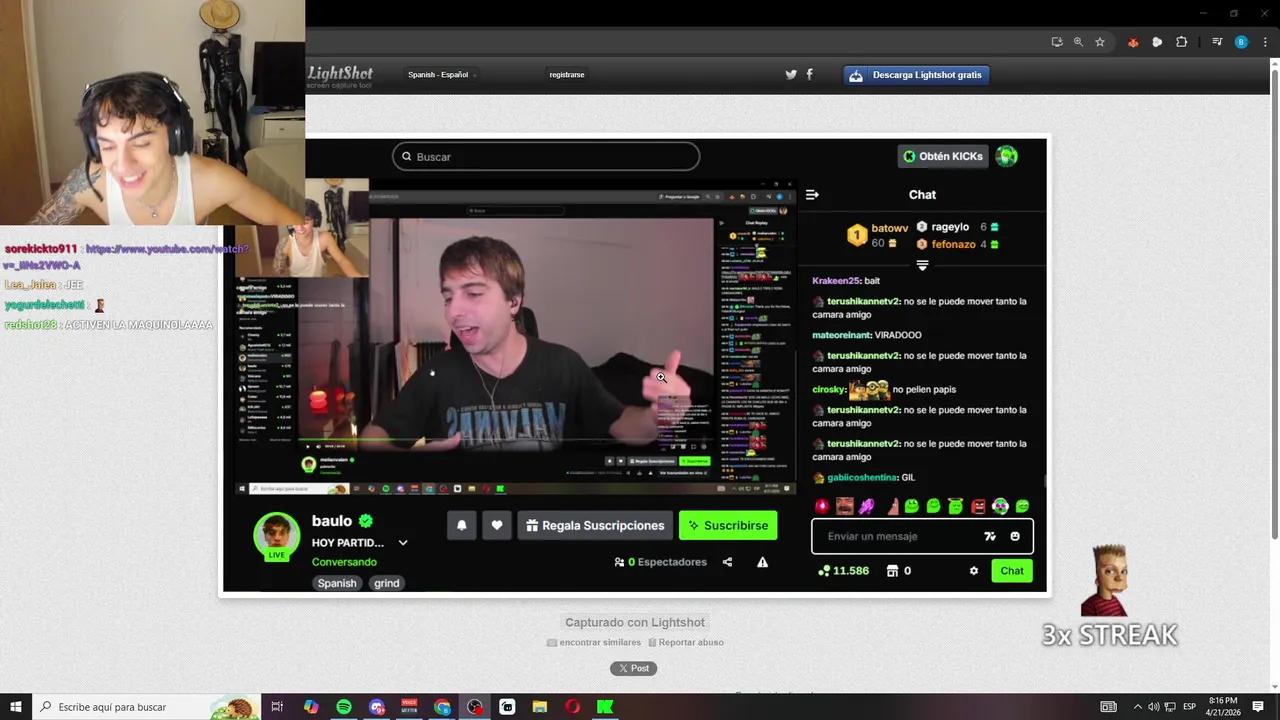Select the grind tag

point(387,583)
